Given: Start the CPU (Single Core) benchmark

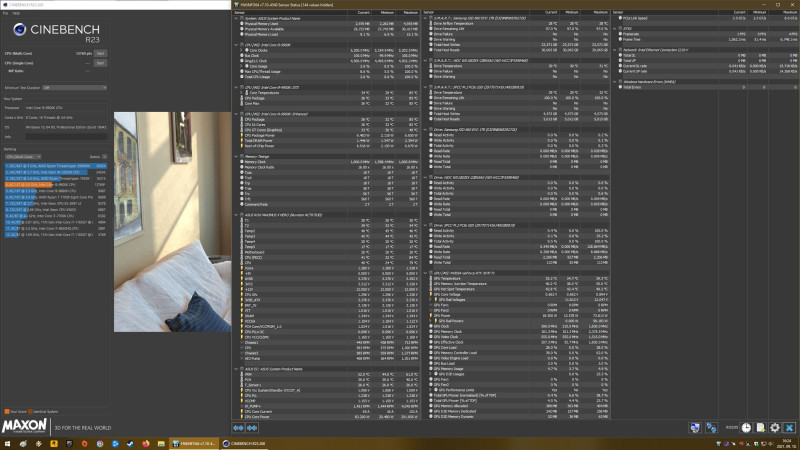Looking at the screenshot, I should coord(101,63).
